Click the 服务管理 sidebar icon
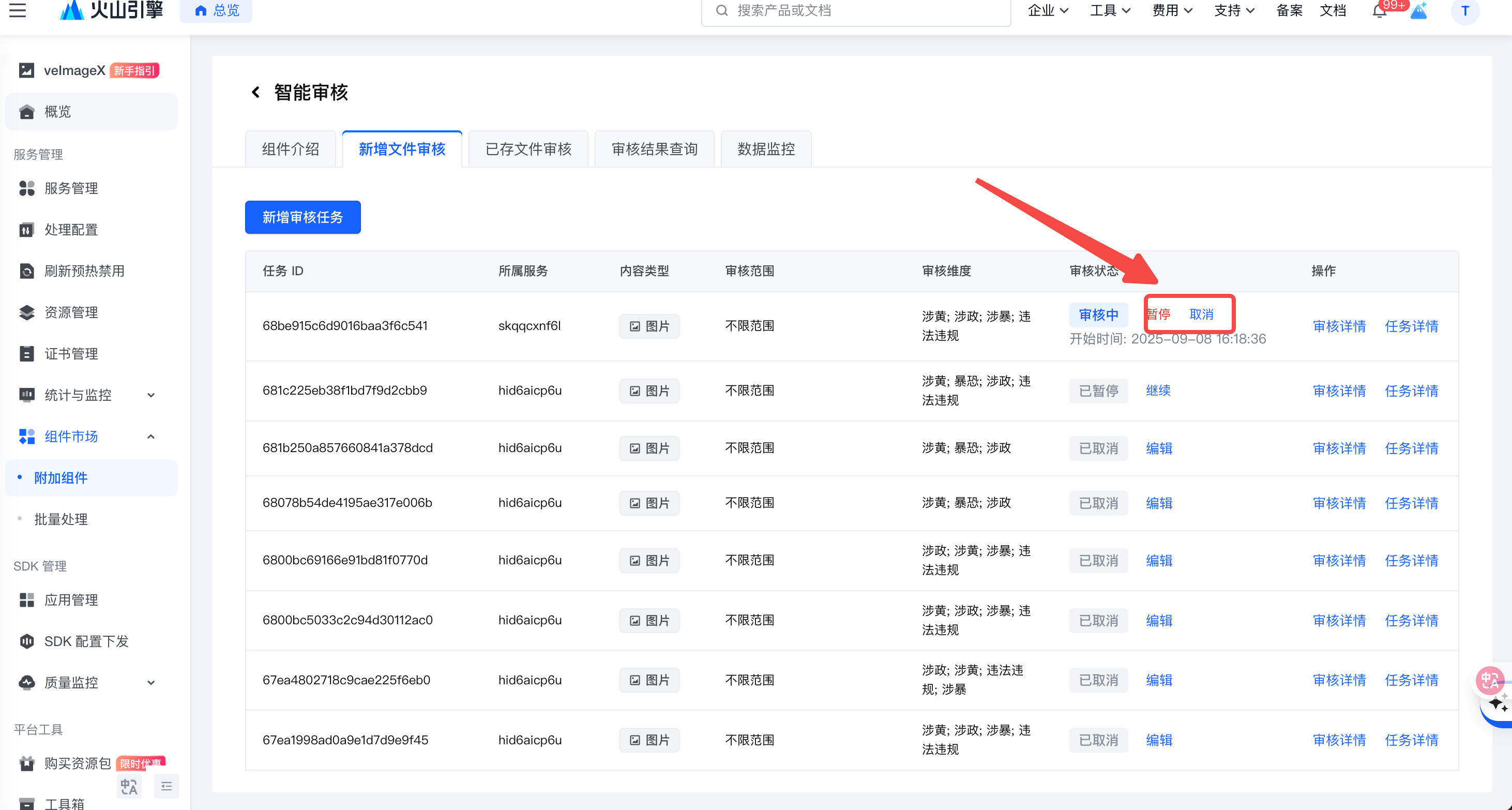Viewport: 1512px width, 810px height. click(27, 188)
